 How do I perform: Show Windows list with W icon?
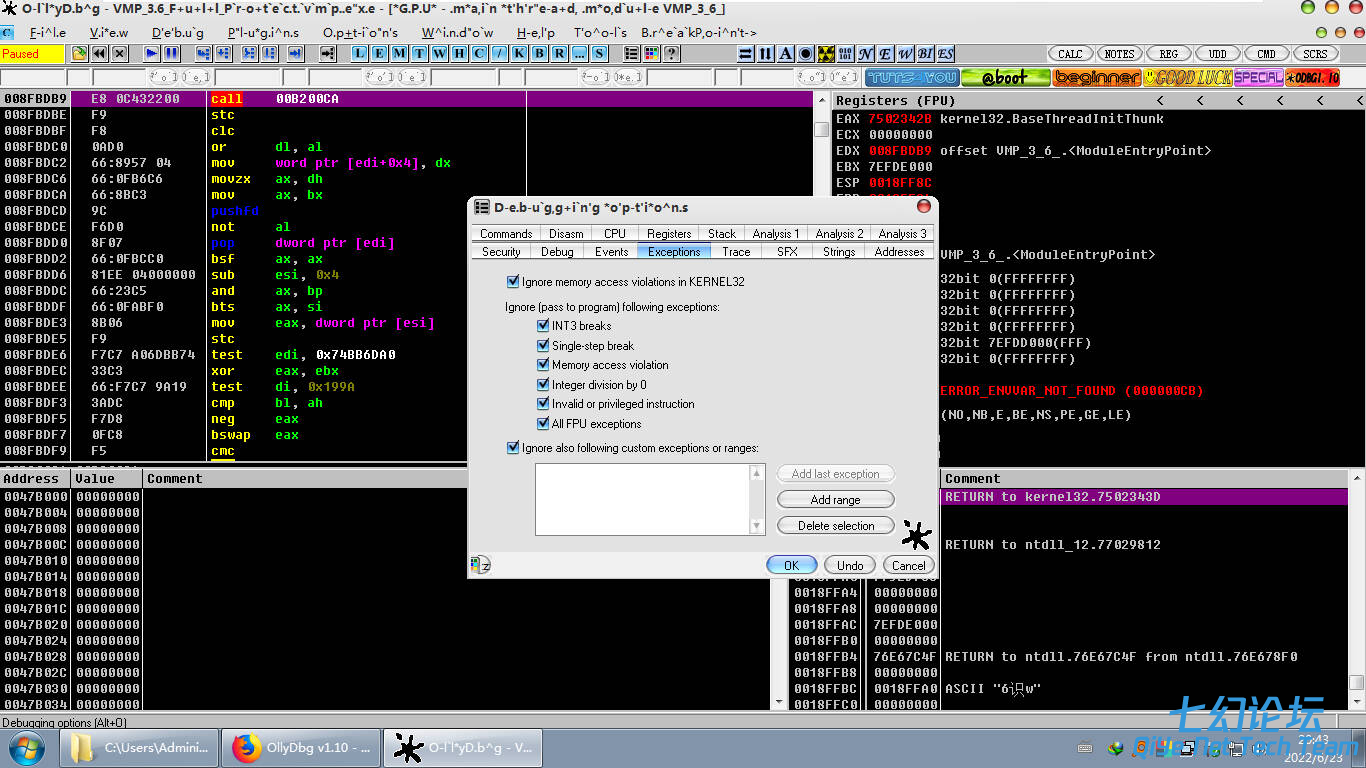coord(440,54)
